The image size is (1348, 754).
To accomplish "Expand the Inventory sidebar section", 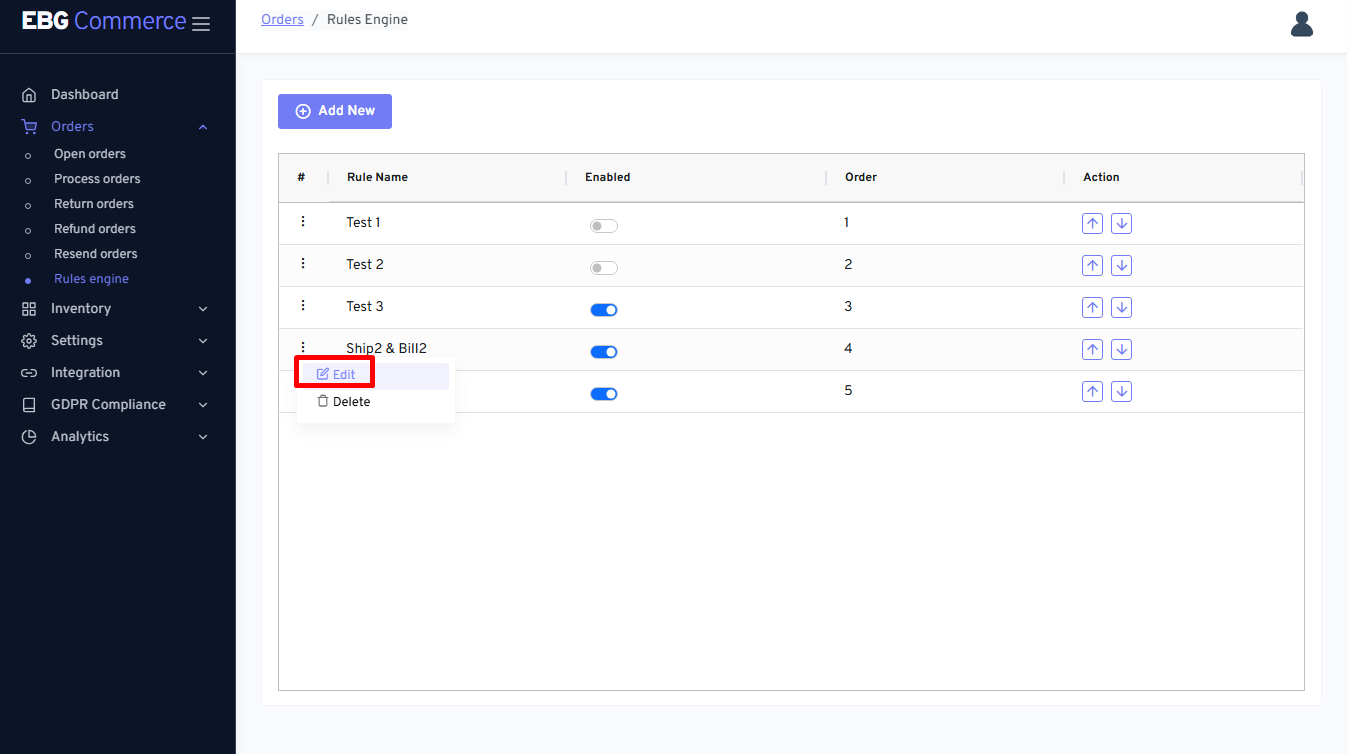I will (116, 309).
